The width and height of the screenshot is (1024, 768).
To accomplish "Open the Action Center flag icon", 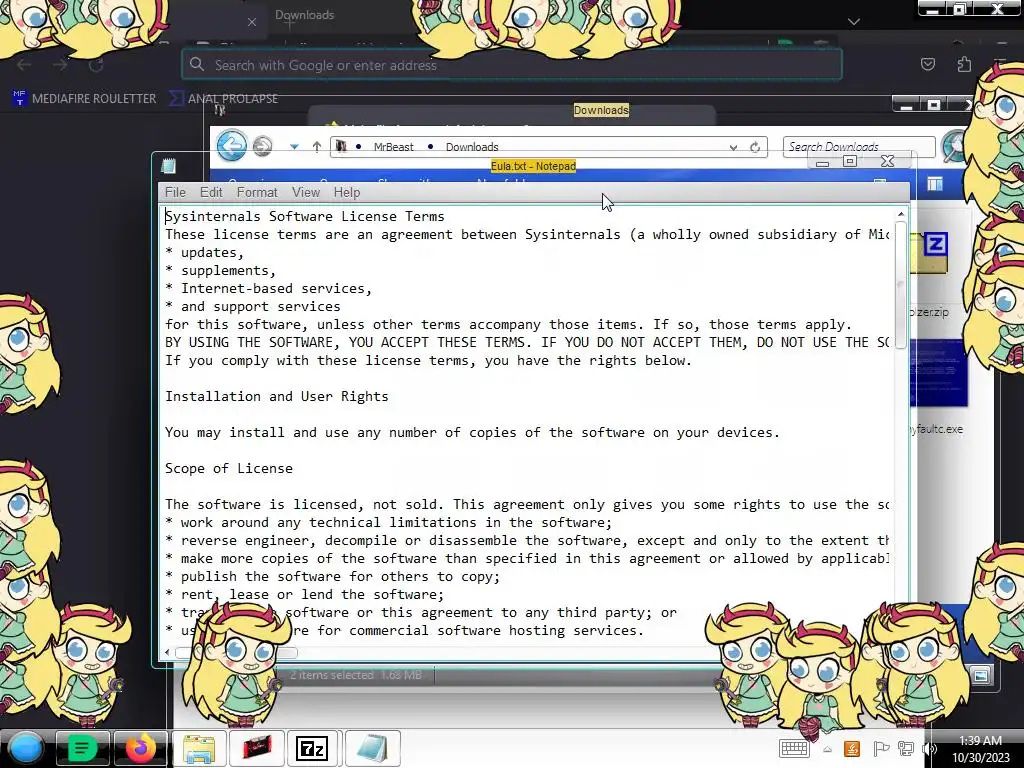I will [880, 748].
